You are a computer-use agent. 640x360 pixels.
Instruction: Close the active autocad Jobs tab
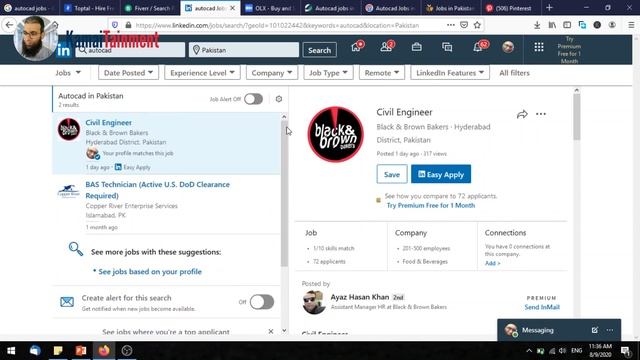point(233,8)
